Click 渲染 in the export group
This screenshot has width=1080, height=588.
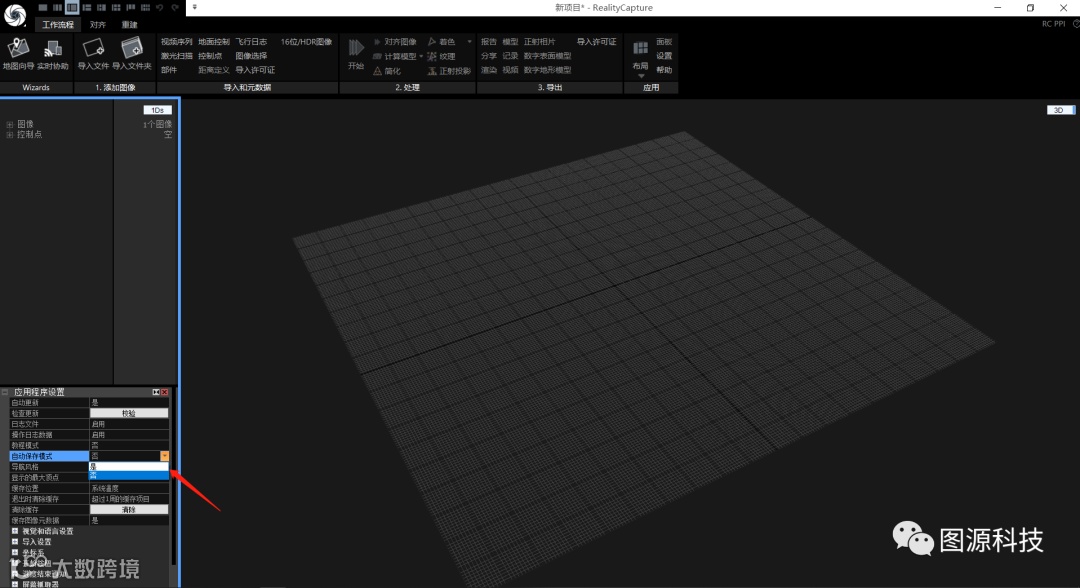tap(488, 70)
